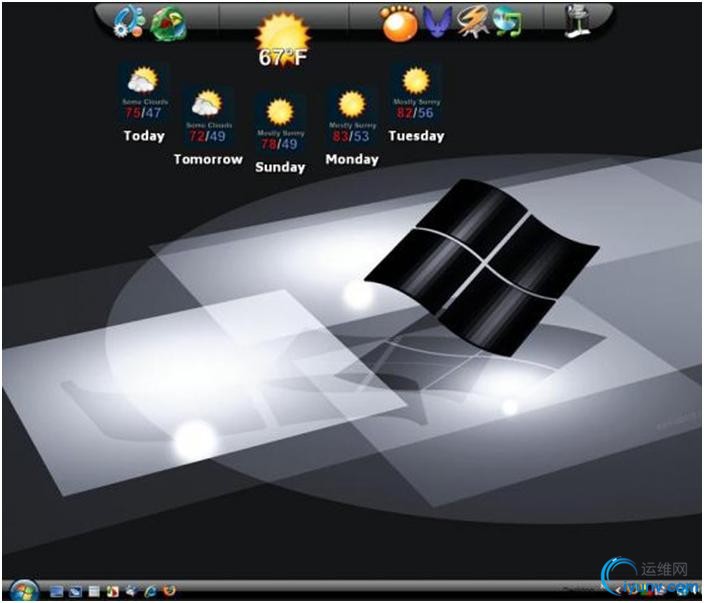Screen dimensions: 704x603
Task: Click the 67°F current temperature
Action: click(x=282, y=57)
